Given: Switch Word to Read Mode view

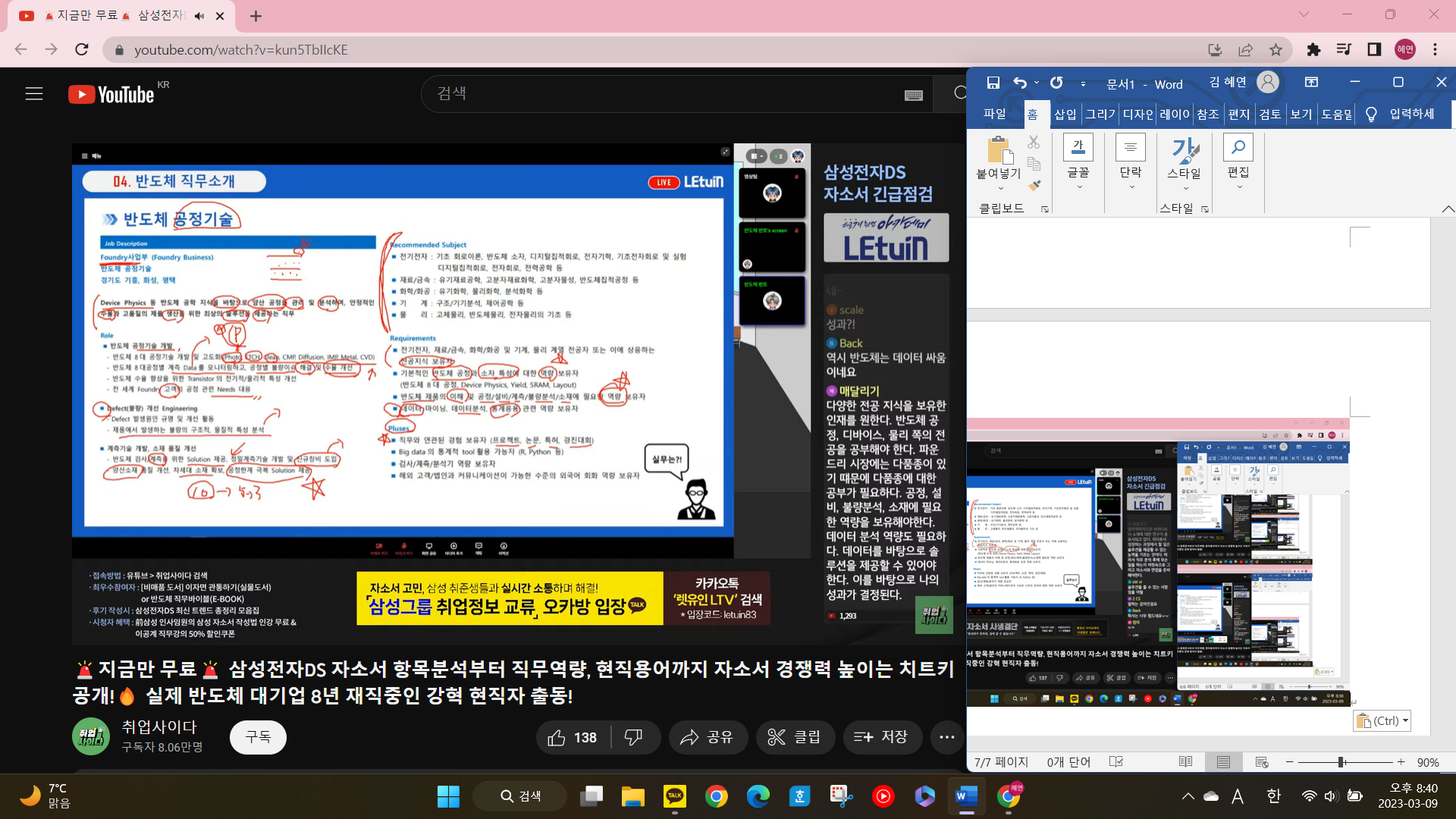Looking at the screenshot, I should point(1185,761).
